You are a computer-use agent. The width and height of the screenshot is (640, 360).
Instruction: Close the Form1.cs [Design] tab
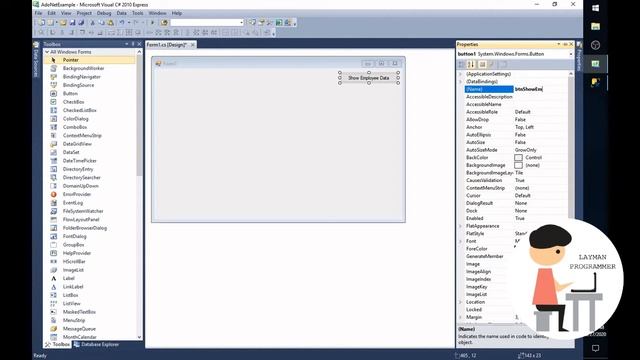coord(193,45)
